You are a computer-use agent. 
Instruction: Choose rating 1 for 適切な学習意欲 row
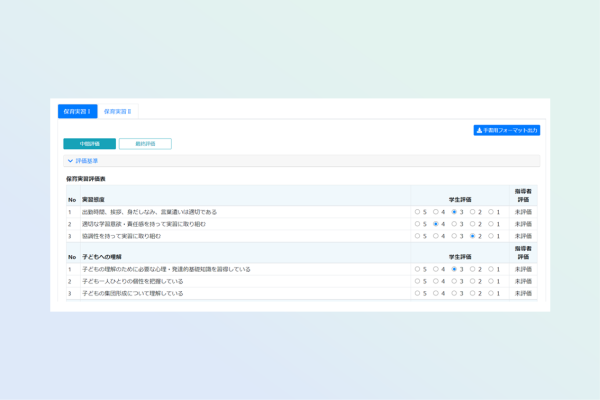491,224
